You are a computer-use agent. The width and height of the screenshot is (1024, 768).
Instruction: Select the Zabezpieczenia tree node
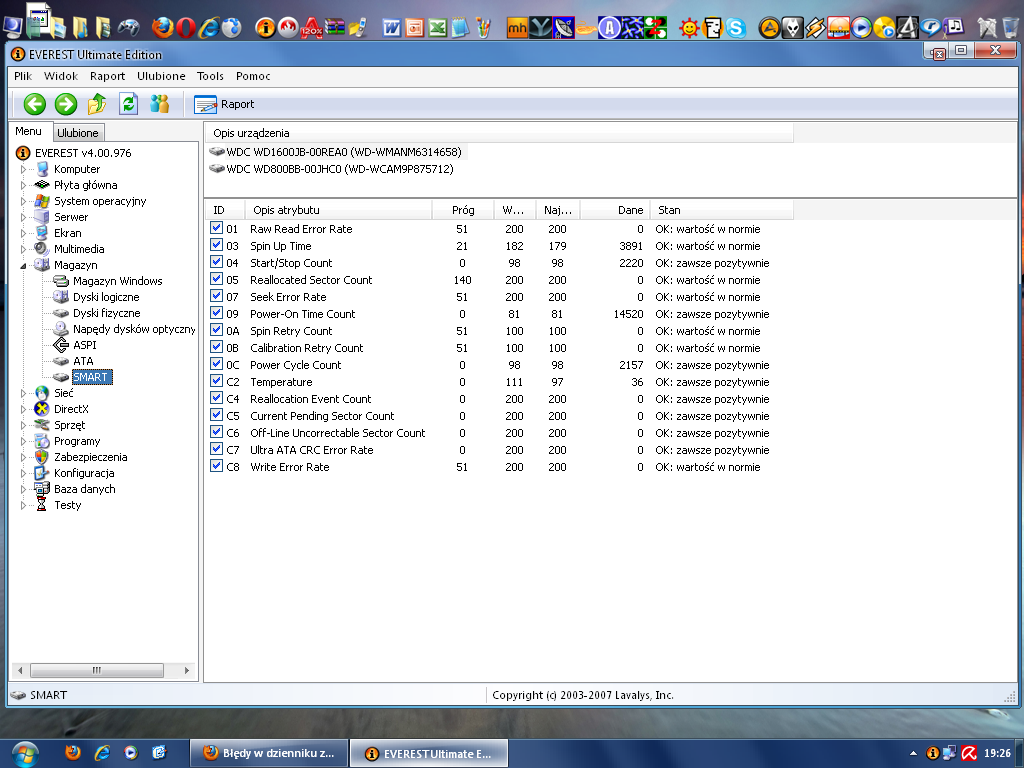click(91, 457)
